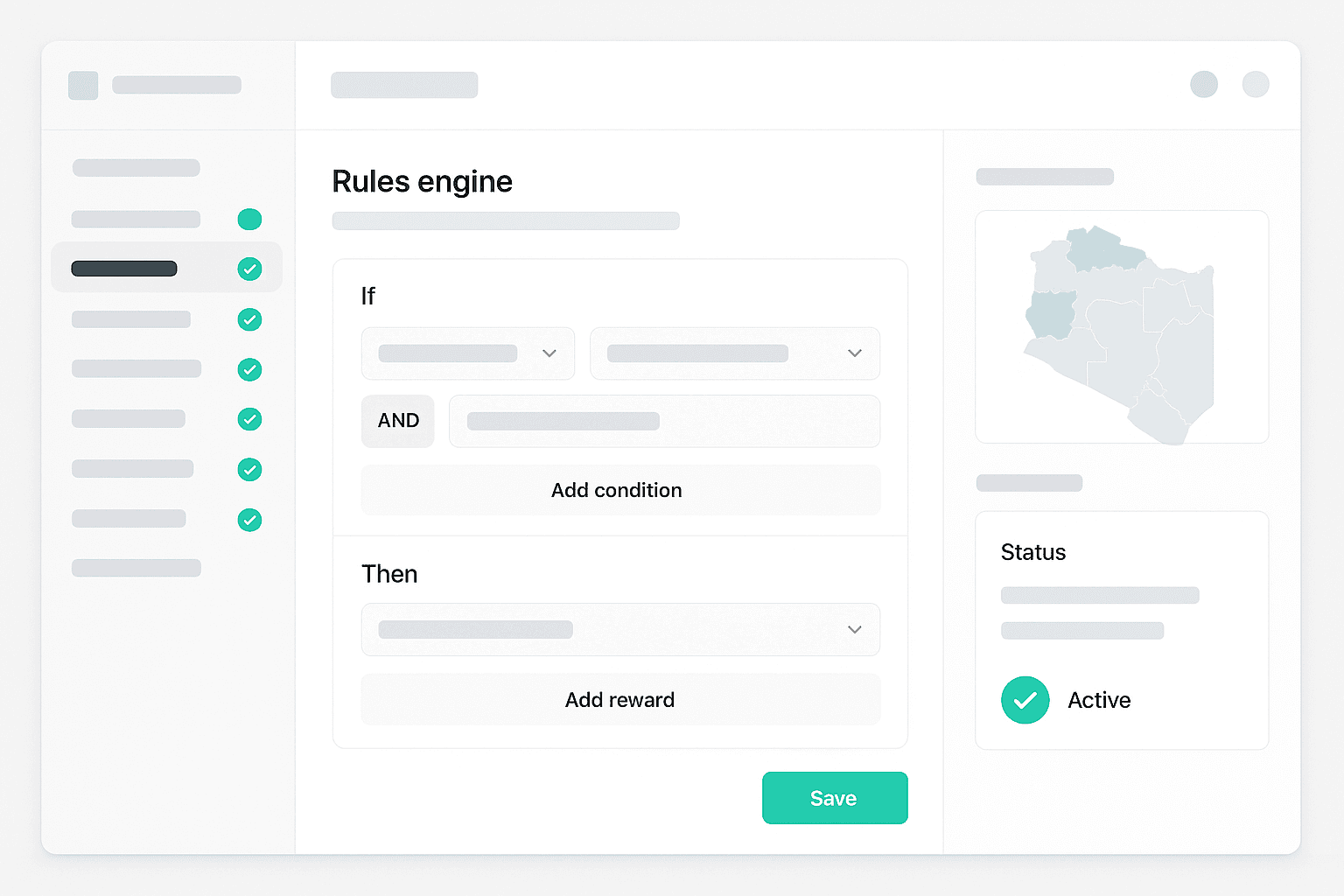Click the square logo icon in the top-left header
Viewport: 1344px width, 896px height.
(x=83, y=86)
